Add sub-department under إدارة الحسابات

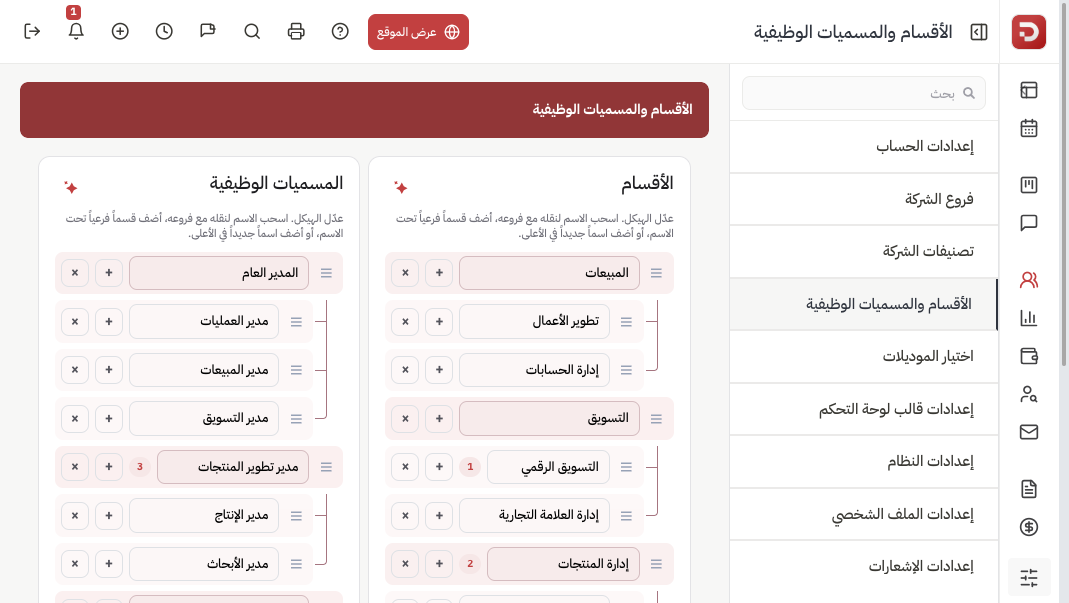tap(439, 370)
